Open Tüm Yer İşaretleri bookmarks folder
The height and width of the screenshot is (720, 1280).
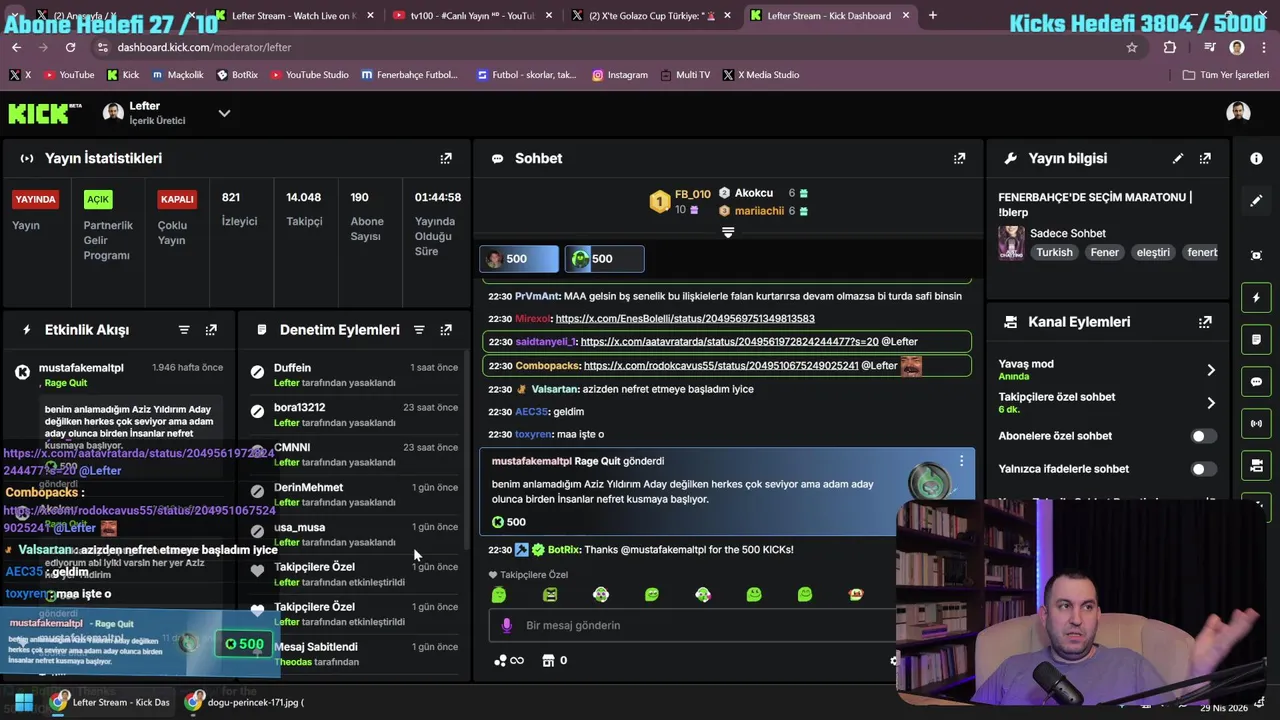click(x=1225, y=75)
